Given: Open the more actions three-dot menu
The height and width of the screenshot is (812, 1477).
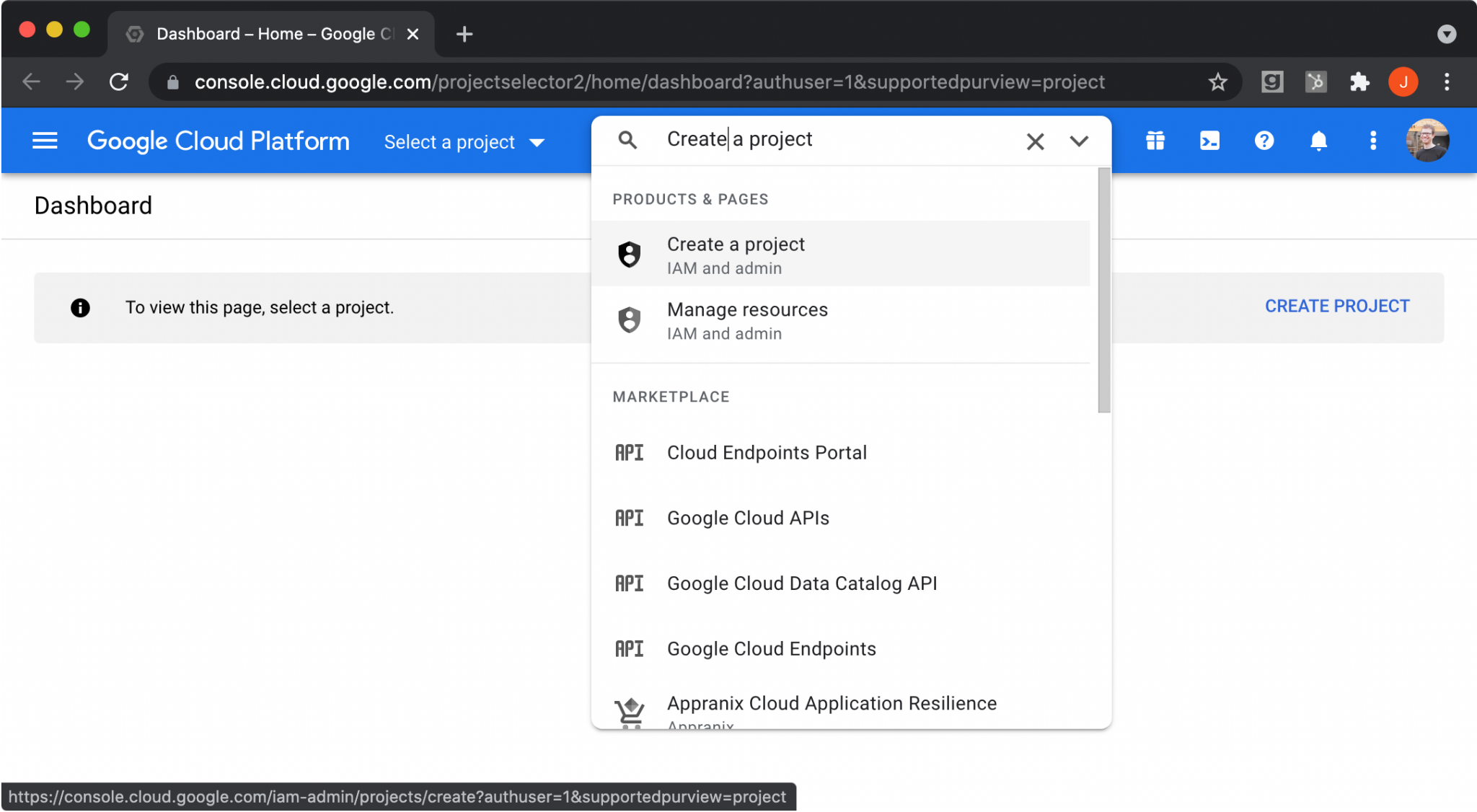Looking at the screenshot, I should coord(1372,141).
